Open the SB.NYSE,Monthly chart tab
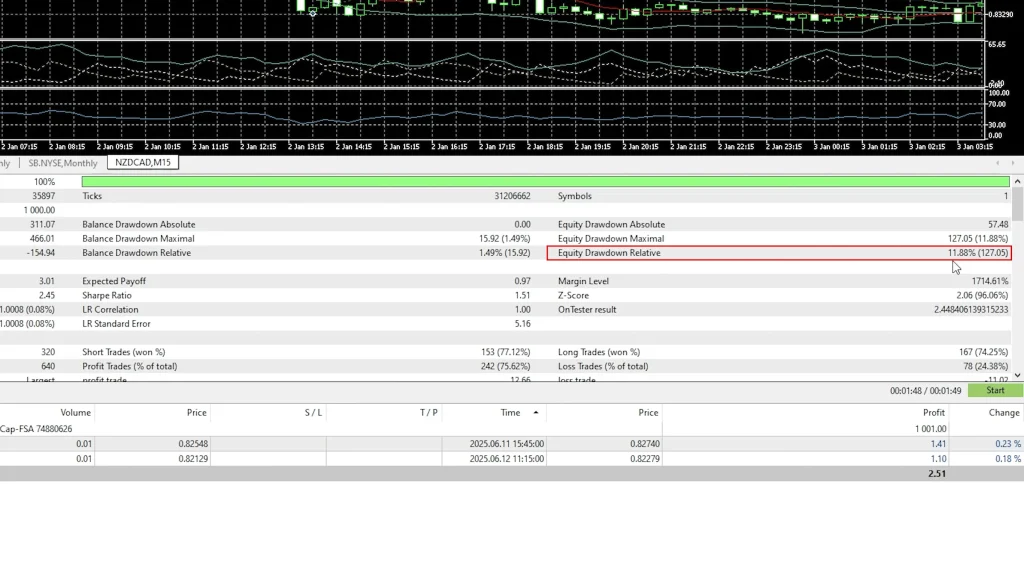The height and width of the screenshot is (576, 1024). point(63,163)
